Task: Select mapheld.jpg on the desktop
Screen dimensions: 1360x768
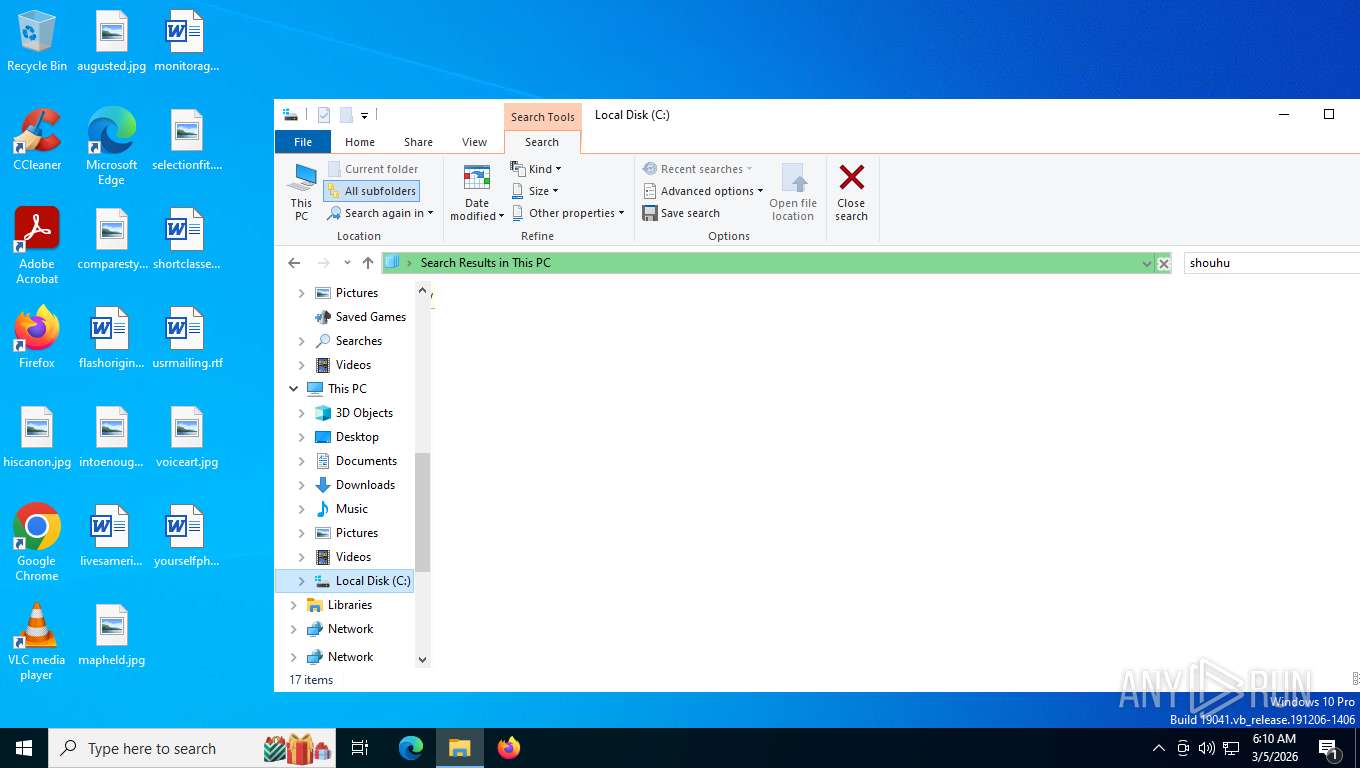Action: click(x=112, y=636)
